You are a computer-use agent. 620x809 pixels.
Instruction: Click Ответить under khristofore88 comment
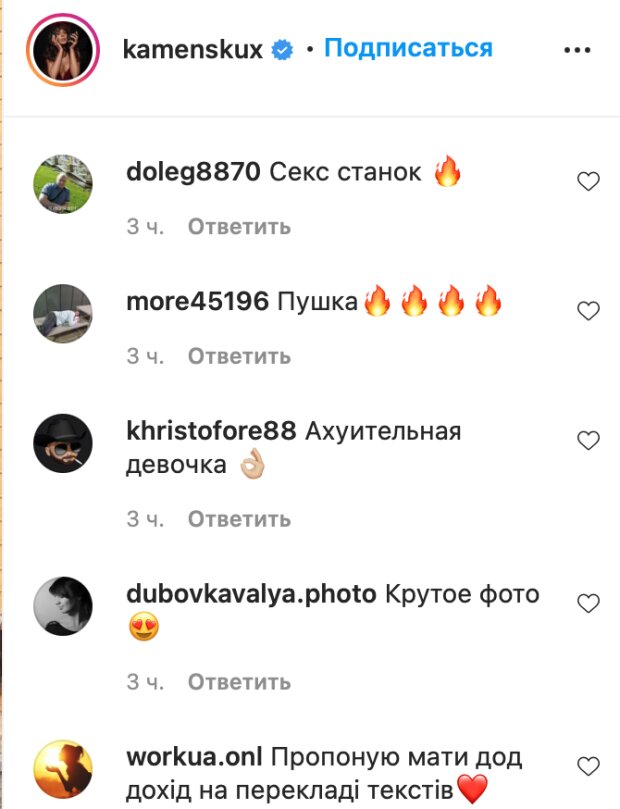239,519
